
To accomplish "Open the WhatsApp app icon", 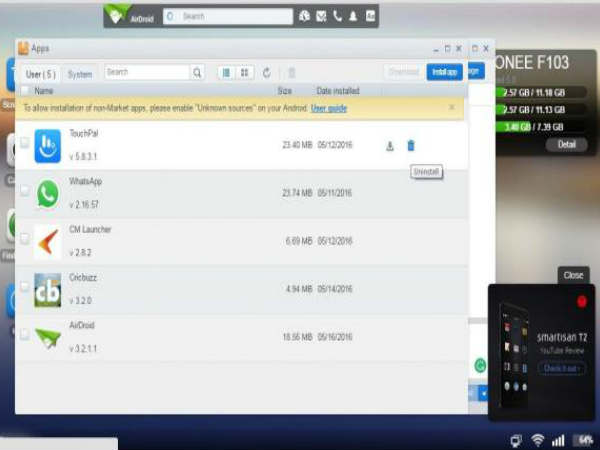I will point(47,193).
